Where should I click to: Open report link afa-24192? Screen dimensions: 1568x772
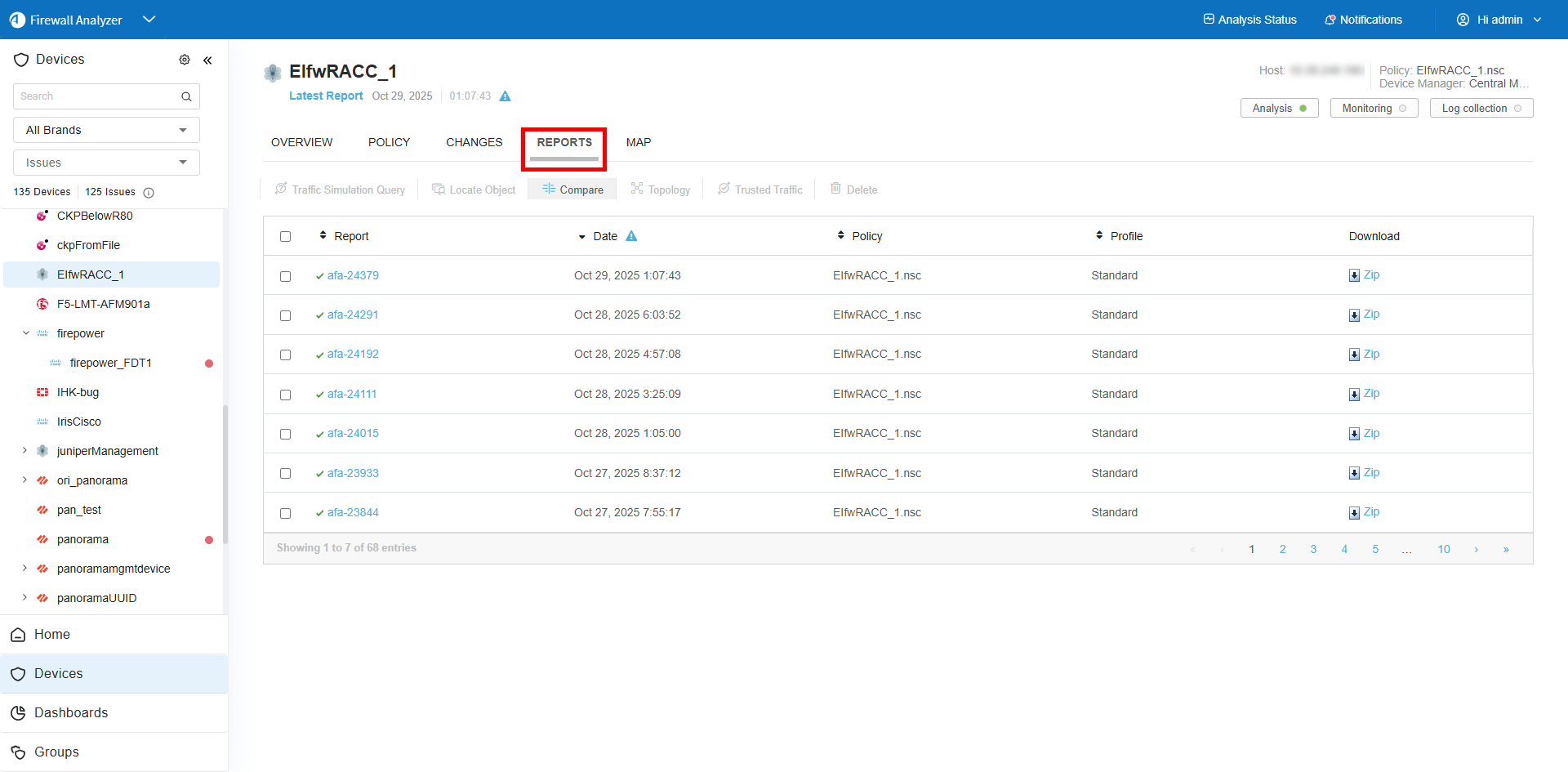point(353,355)
